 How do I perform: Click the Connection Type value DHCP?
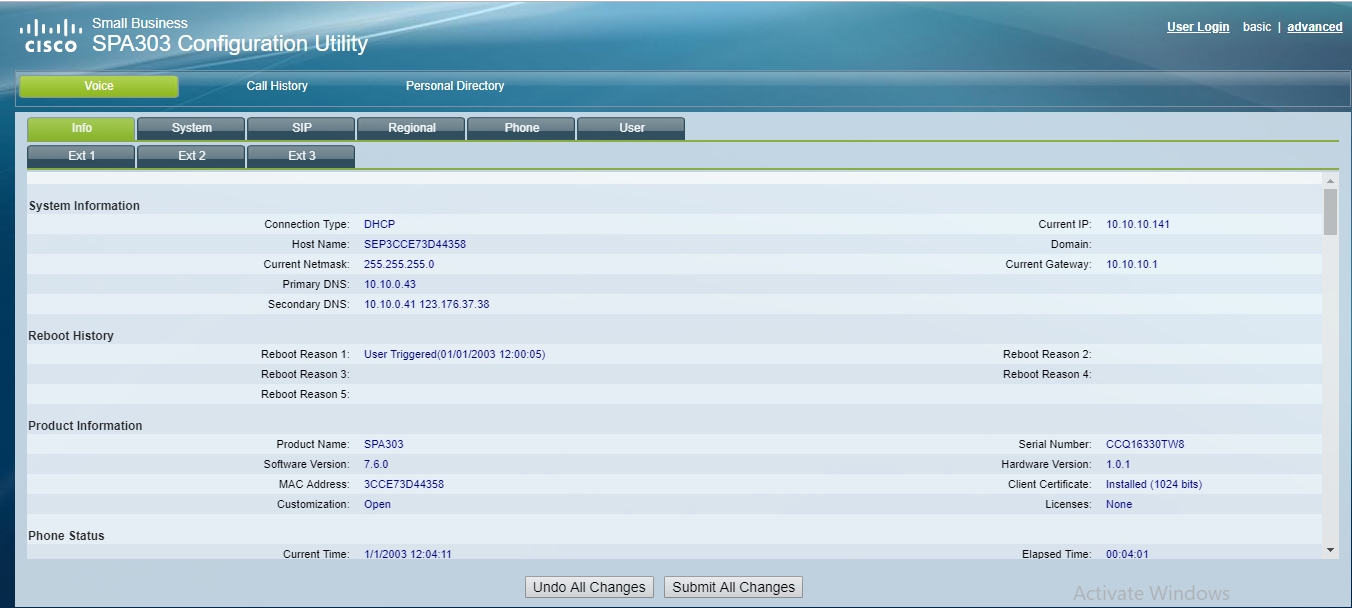(379, 224)
